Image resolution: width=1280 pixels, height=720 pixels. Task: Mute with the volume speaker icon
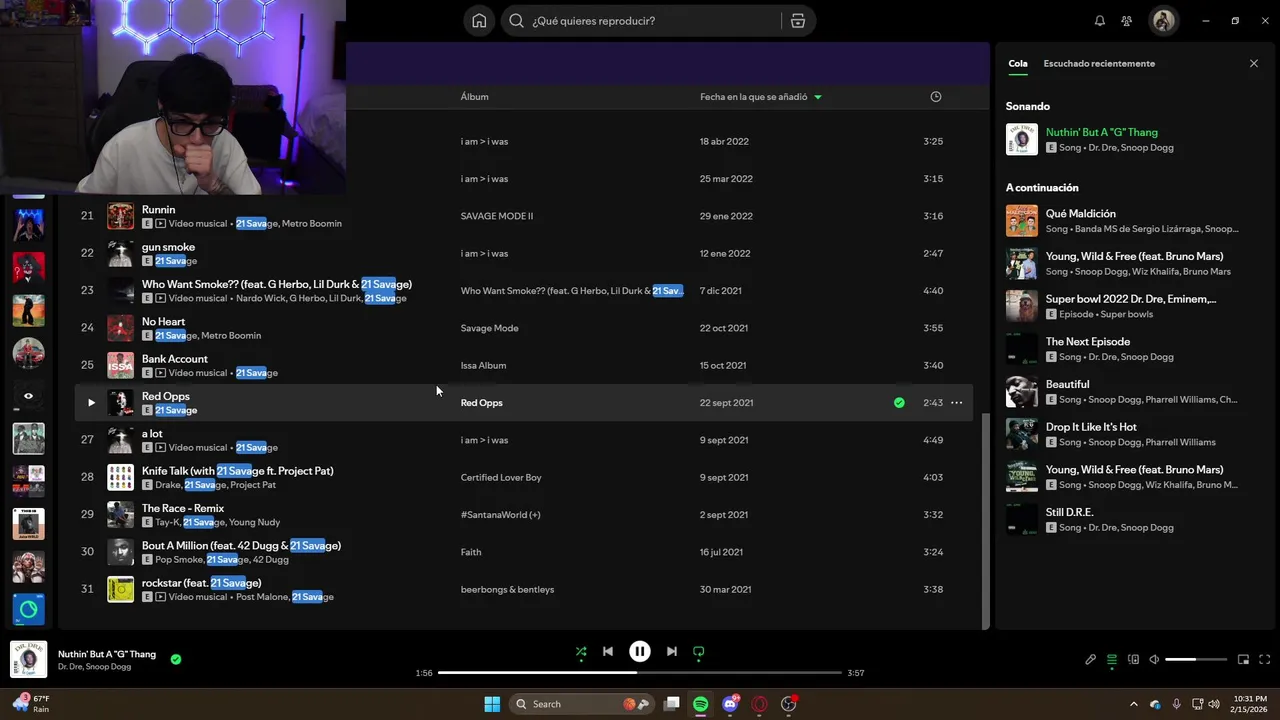coord(1154,659)
